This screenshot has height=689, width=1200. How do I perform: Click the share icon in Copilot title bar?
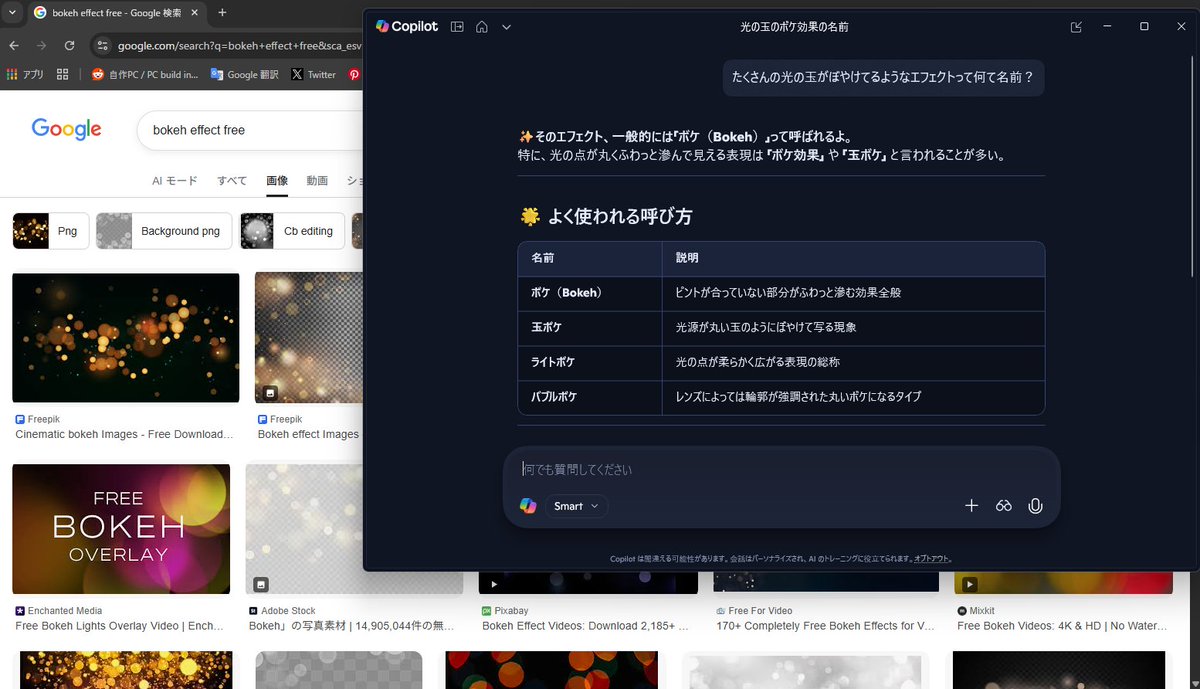[x=1075, y=26]
